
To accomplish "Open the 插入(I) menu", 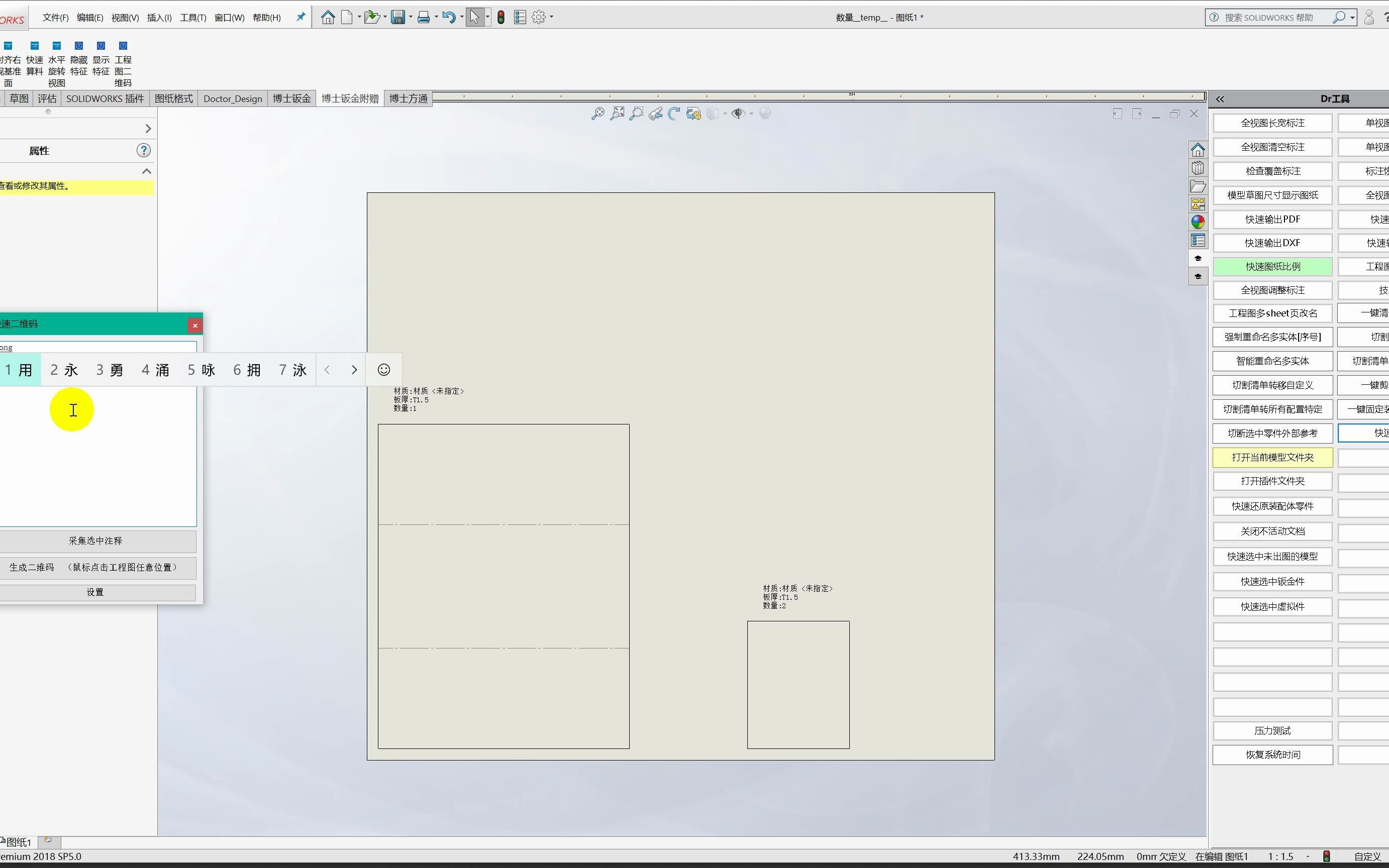I will click(159, 18).
